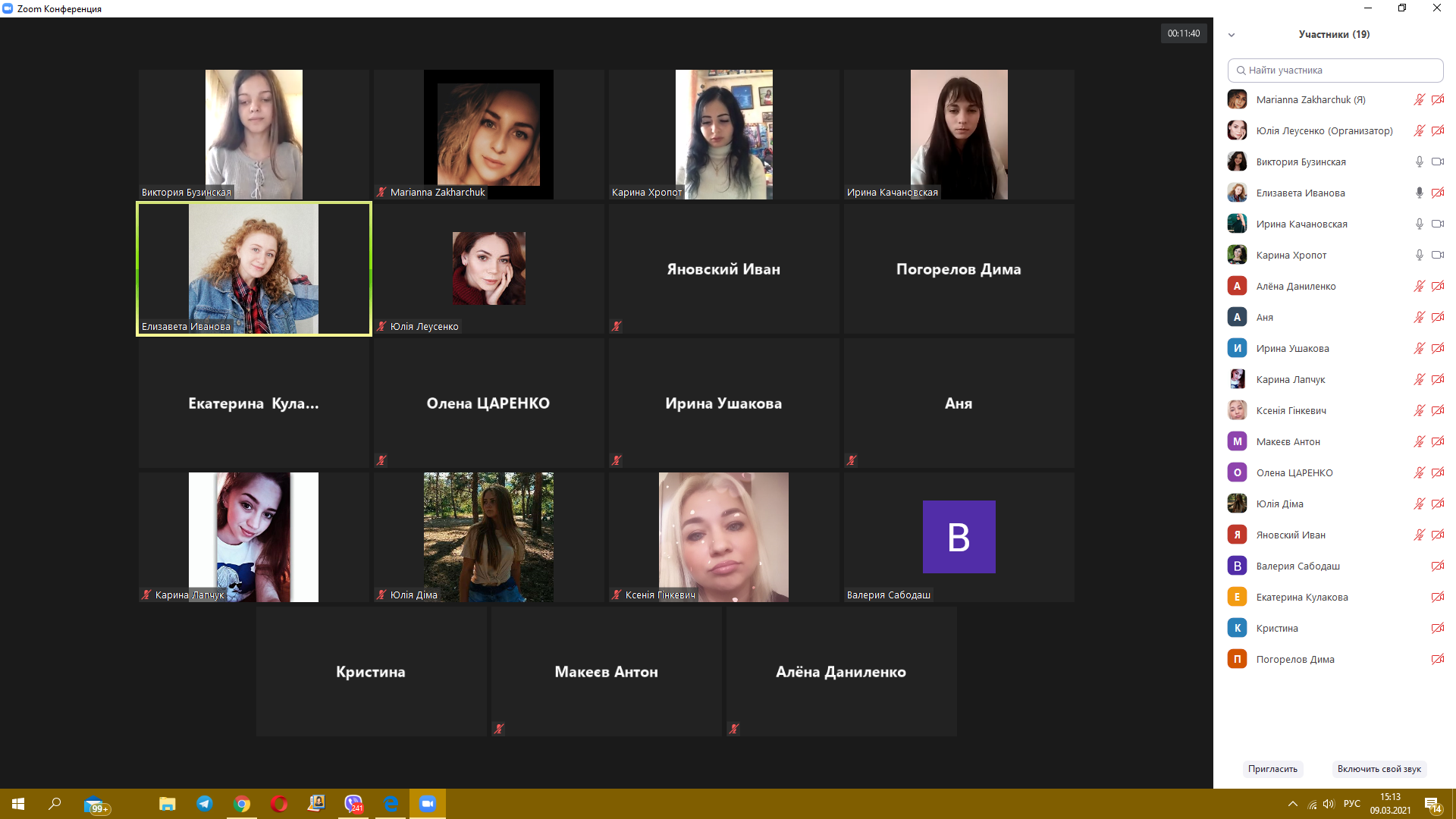Viewport: 1456px width, 819px height.
Task: Click camera icon next to Ирина Качановская
Action: pos(1437,224)
